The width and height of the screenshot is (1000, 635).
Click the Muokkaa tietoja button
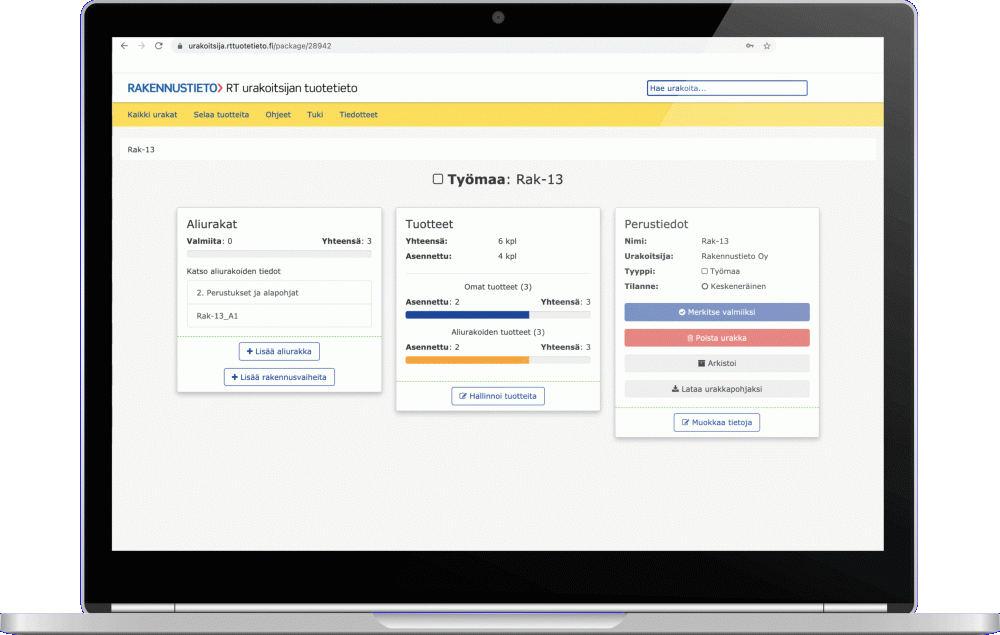[x=717, y=422]
